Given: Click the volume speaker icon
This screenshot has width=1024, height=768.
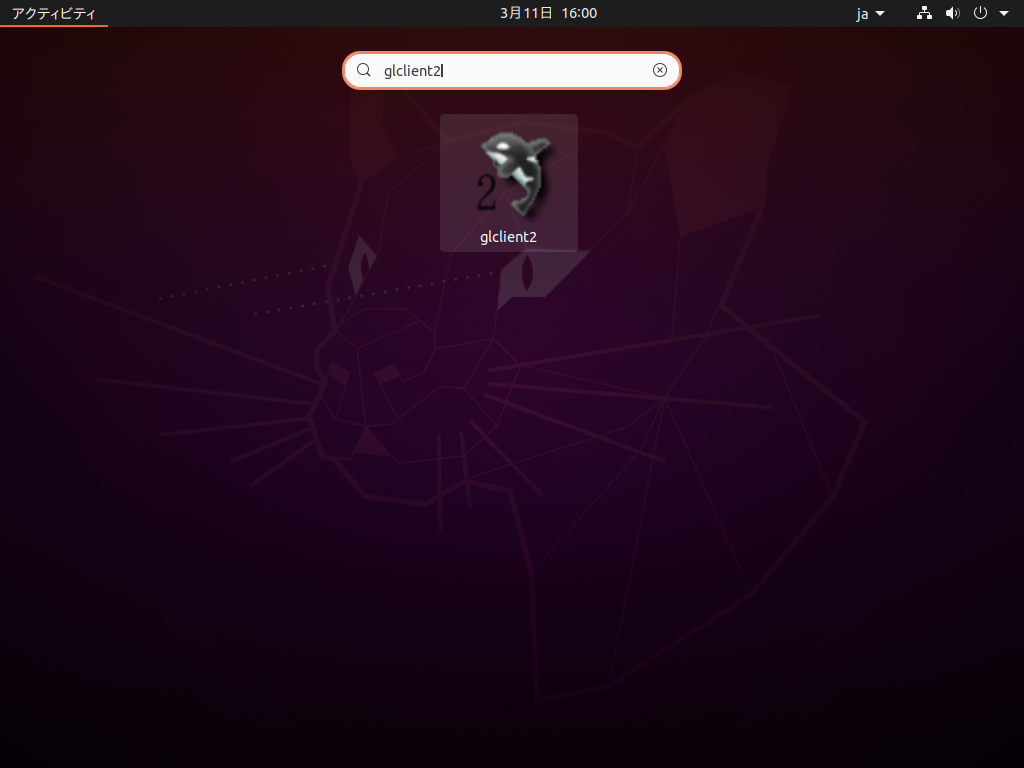Looking at the screenshot, I should pos(953,13).
